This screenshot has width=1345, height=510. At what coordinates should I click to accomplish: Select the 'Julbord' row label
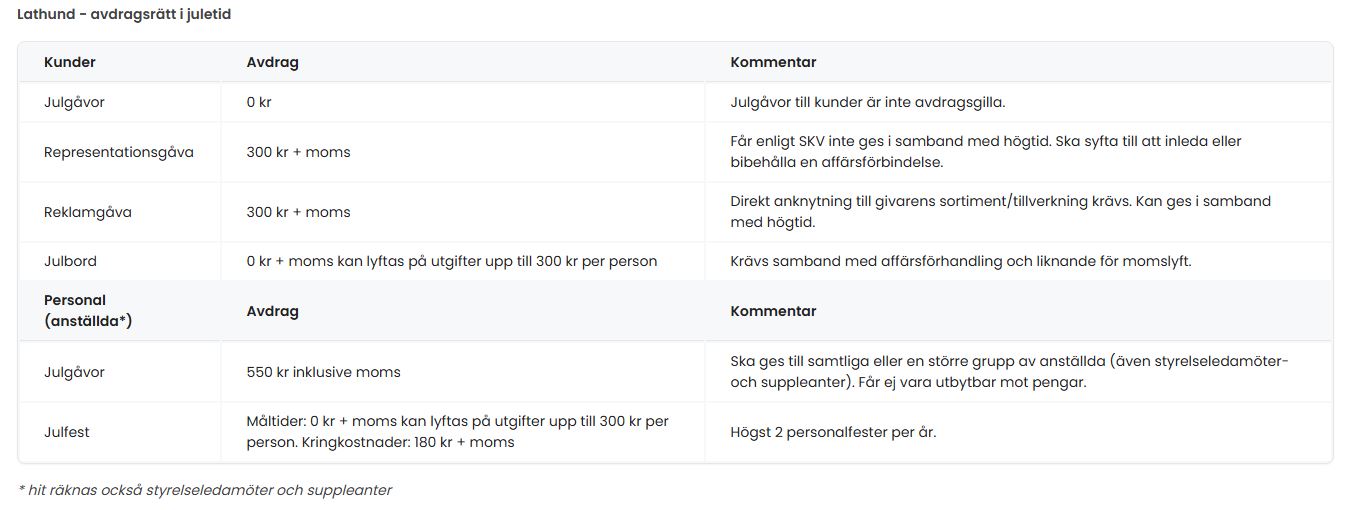tap(70, 261)
